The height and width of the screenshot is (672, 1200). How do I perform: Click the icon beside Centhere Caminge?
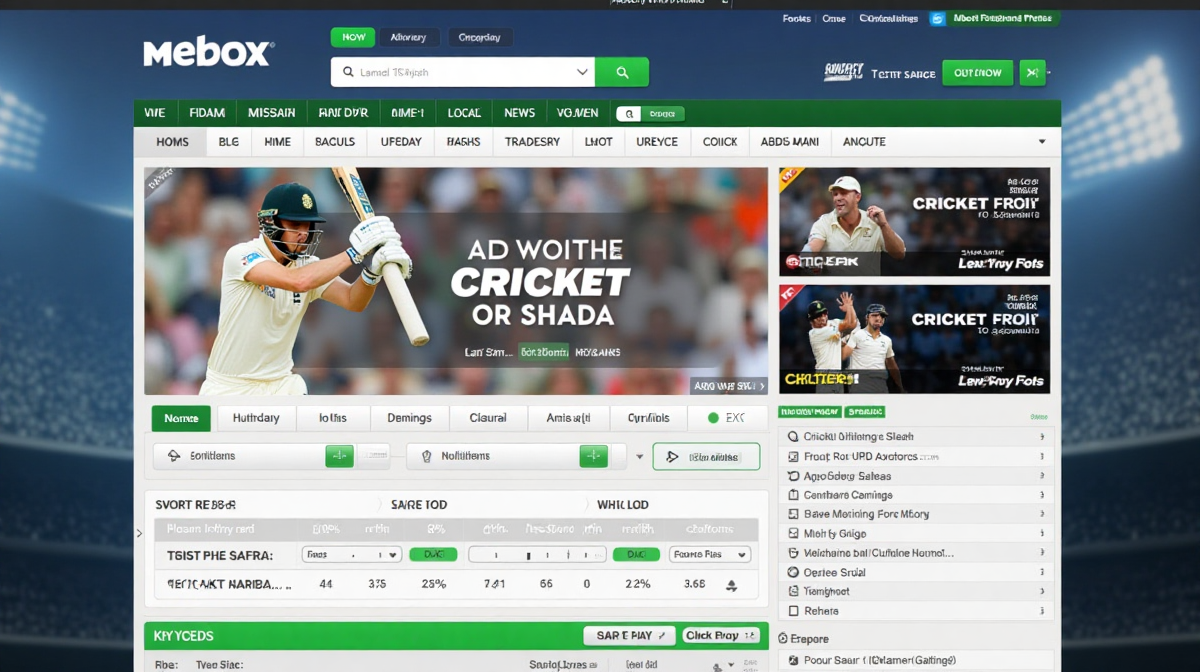pos(793,495)
